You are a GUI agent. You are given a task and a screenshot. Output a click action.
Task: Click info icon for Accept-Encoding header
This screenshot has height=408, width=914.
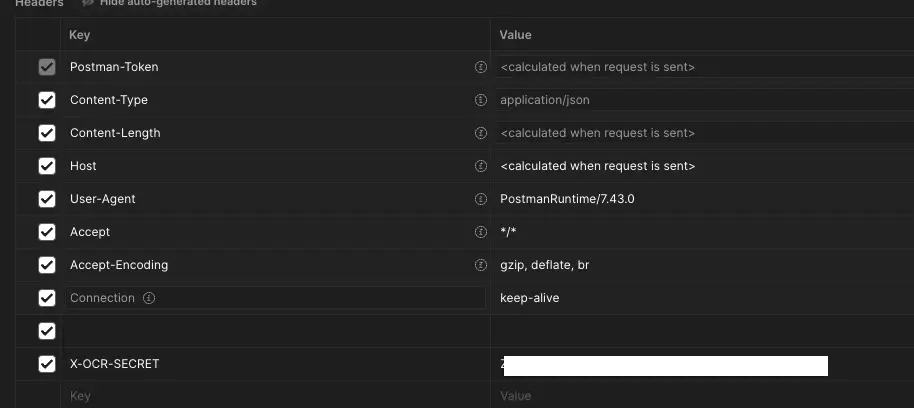[x=480, y=265]
